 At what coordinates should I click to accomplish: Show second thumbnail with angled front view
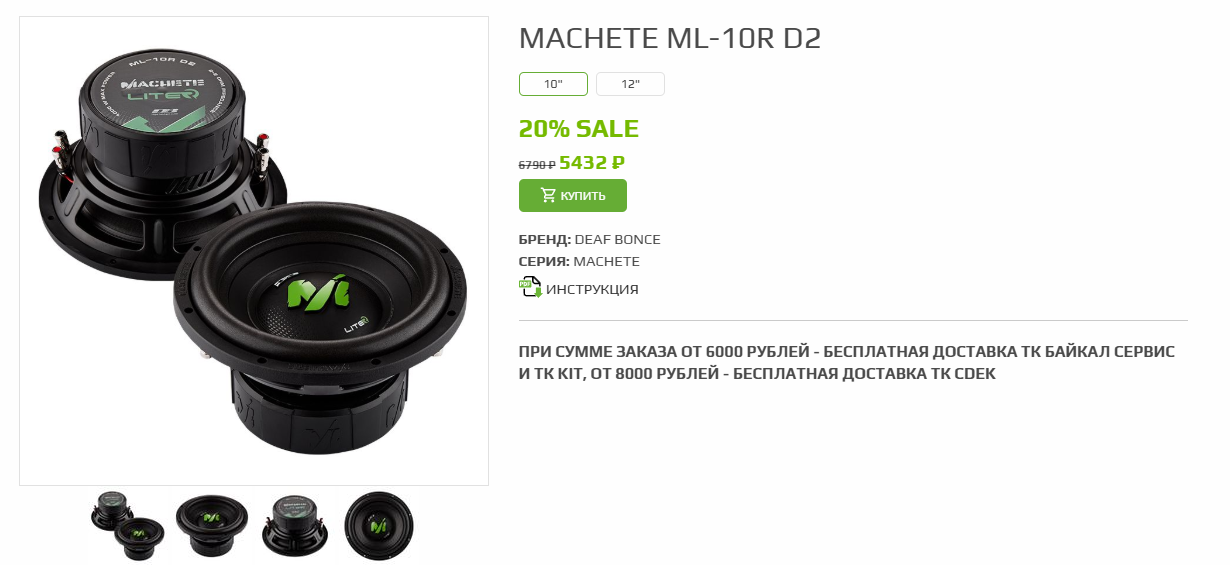point(211,525)
